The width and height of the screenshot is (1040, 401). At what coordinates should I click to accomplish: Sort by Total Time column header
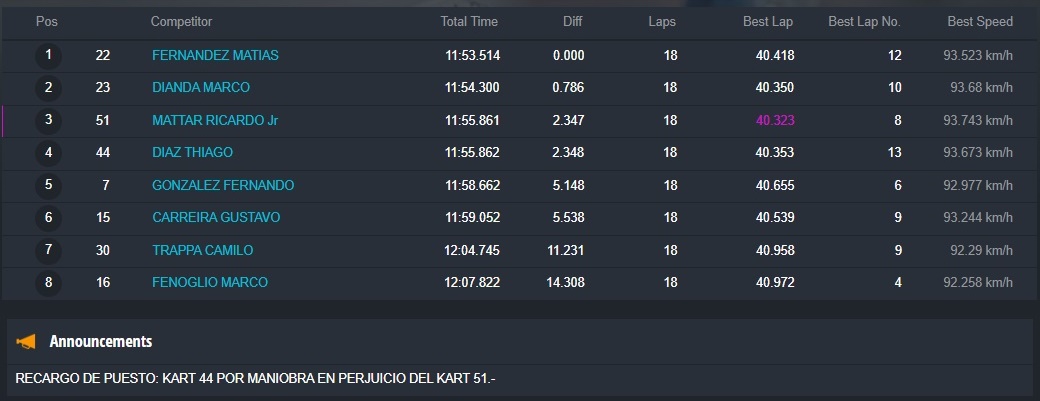click(469, 22)
